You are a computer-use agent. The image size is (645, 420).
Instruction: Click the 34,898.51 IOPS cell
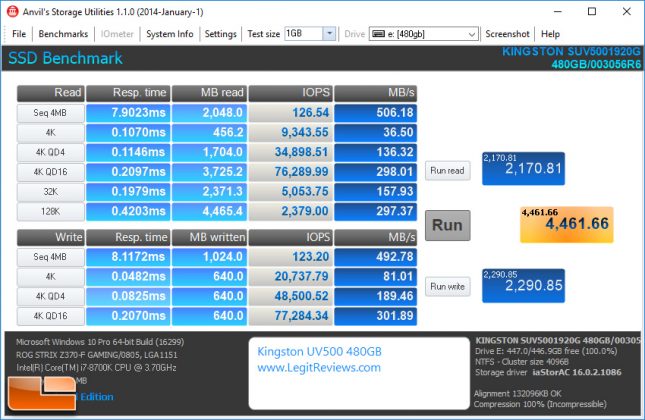tap(290, 152)
